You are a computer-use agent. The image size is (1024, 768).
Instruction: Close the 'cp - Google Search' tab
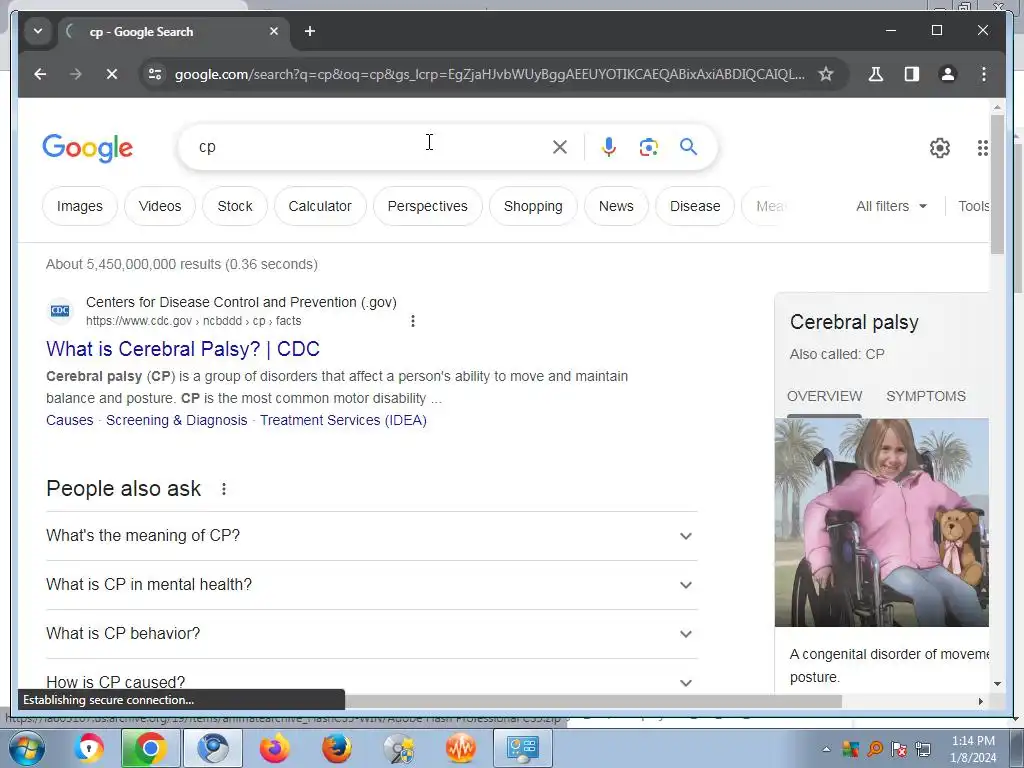coord(274,31)
